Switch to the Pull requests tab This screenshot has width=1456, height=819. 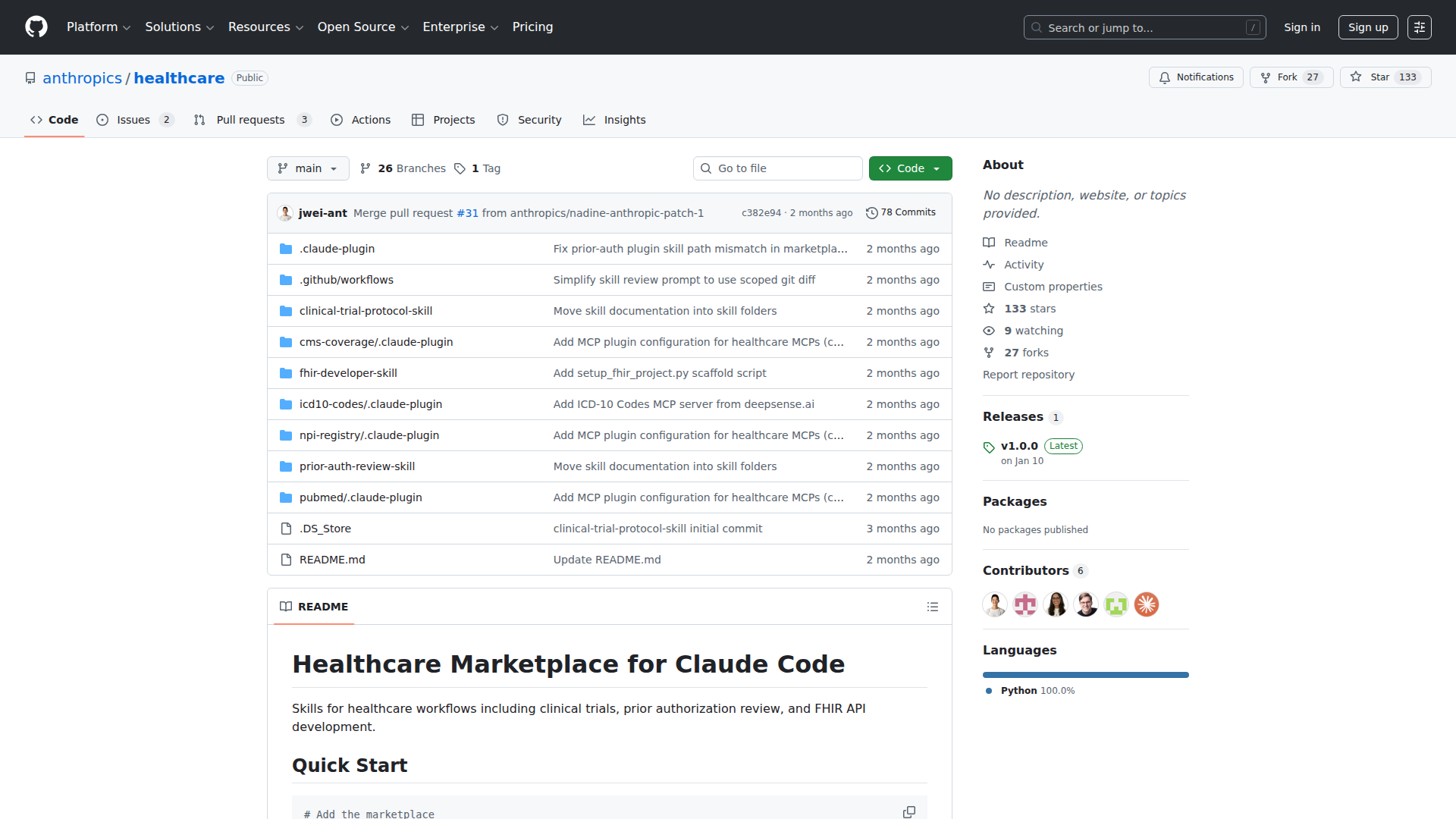coord(250,120)
